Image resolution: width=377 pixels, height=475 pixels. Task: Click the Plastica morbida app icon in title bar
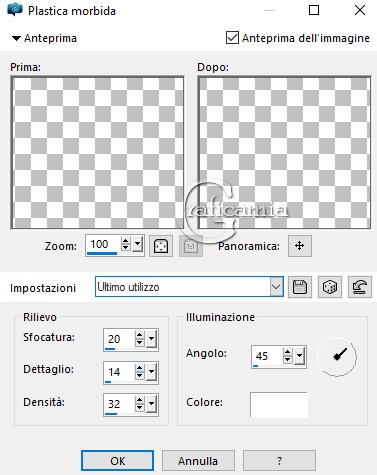pos(15,10)
